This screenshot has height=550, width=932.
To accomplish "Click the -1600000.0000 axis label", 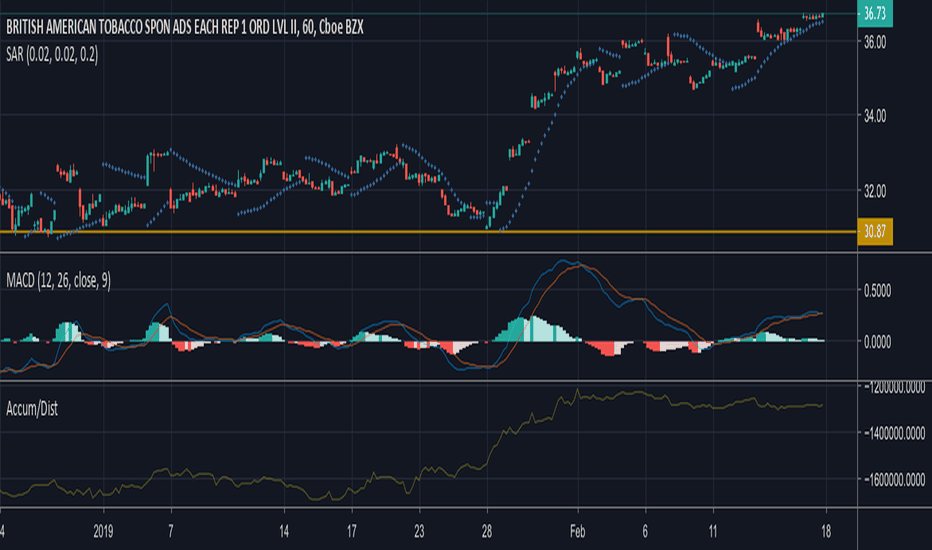I will pos(896,479).
